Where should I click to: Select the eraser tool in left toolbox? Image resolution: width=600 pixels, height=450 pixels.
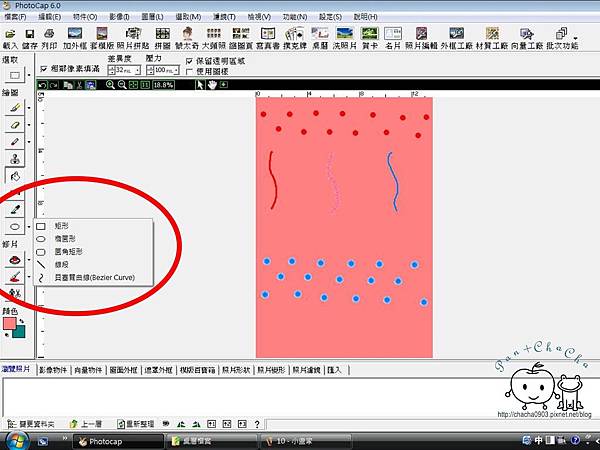15,125
